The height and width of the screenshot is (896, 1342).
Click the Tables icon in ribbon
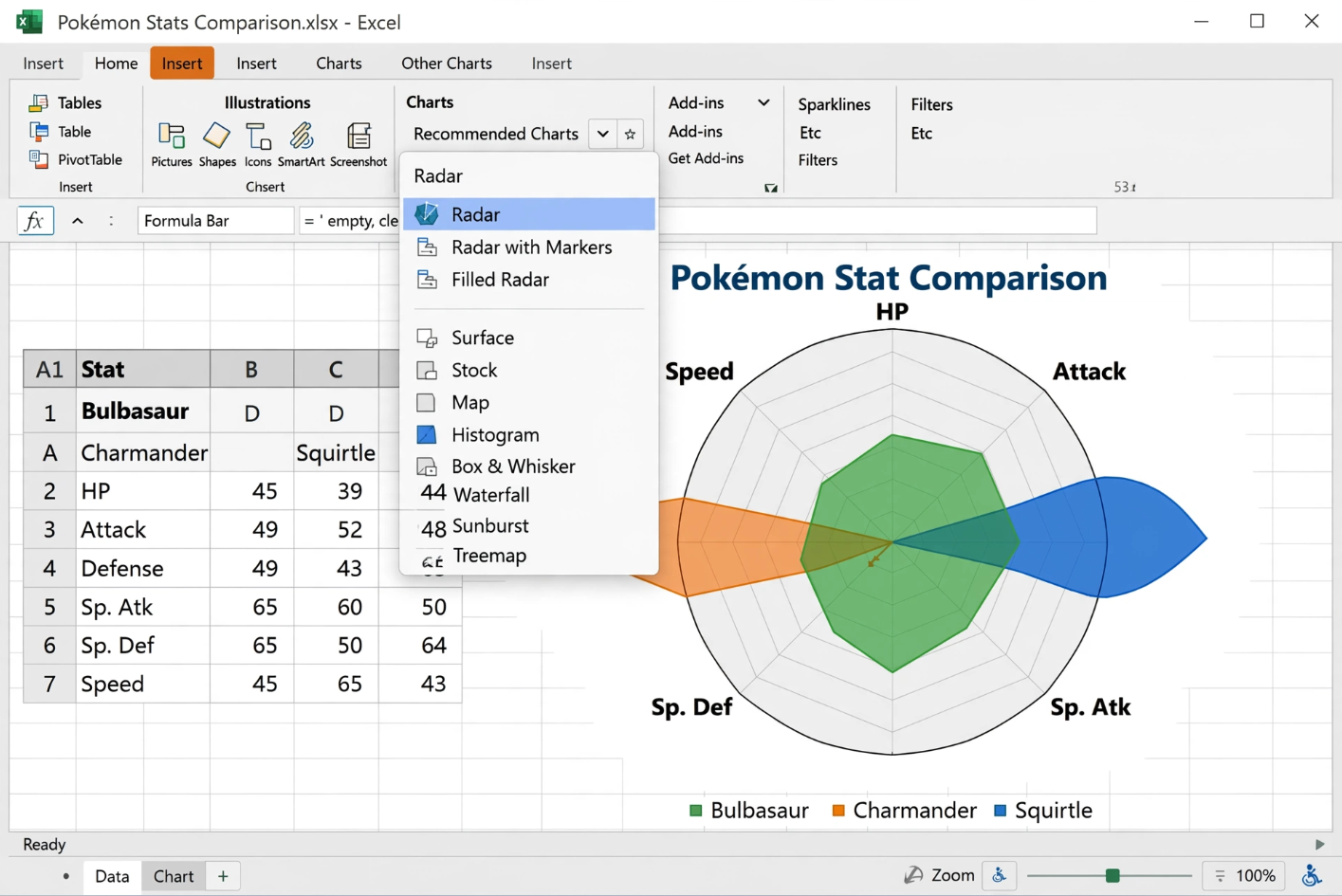pyautogui.click(x=39, y=102)
